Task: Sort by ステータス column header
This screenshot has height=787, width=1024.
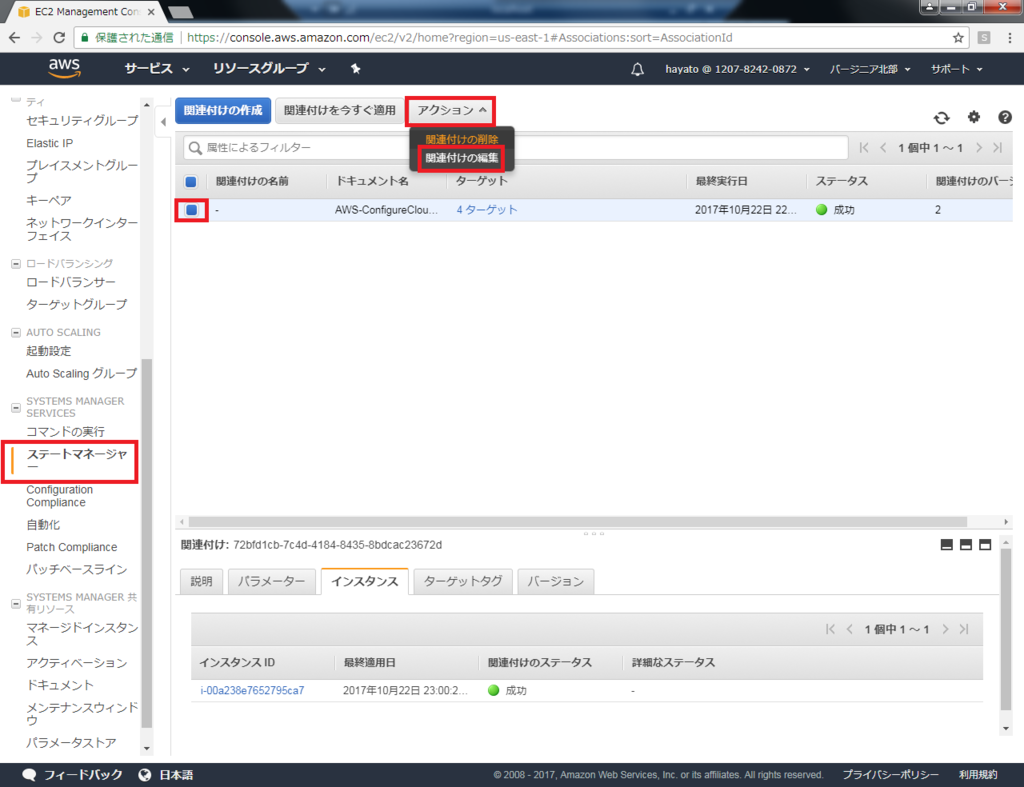Action: 842,181
